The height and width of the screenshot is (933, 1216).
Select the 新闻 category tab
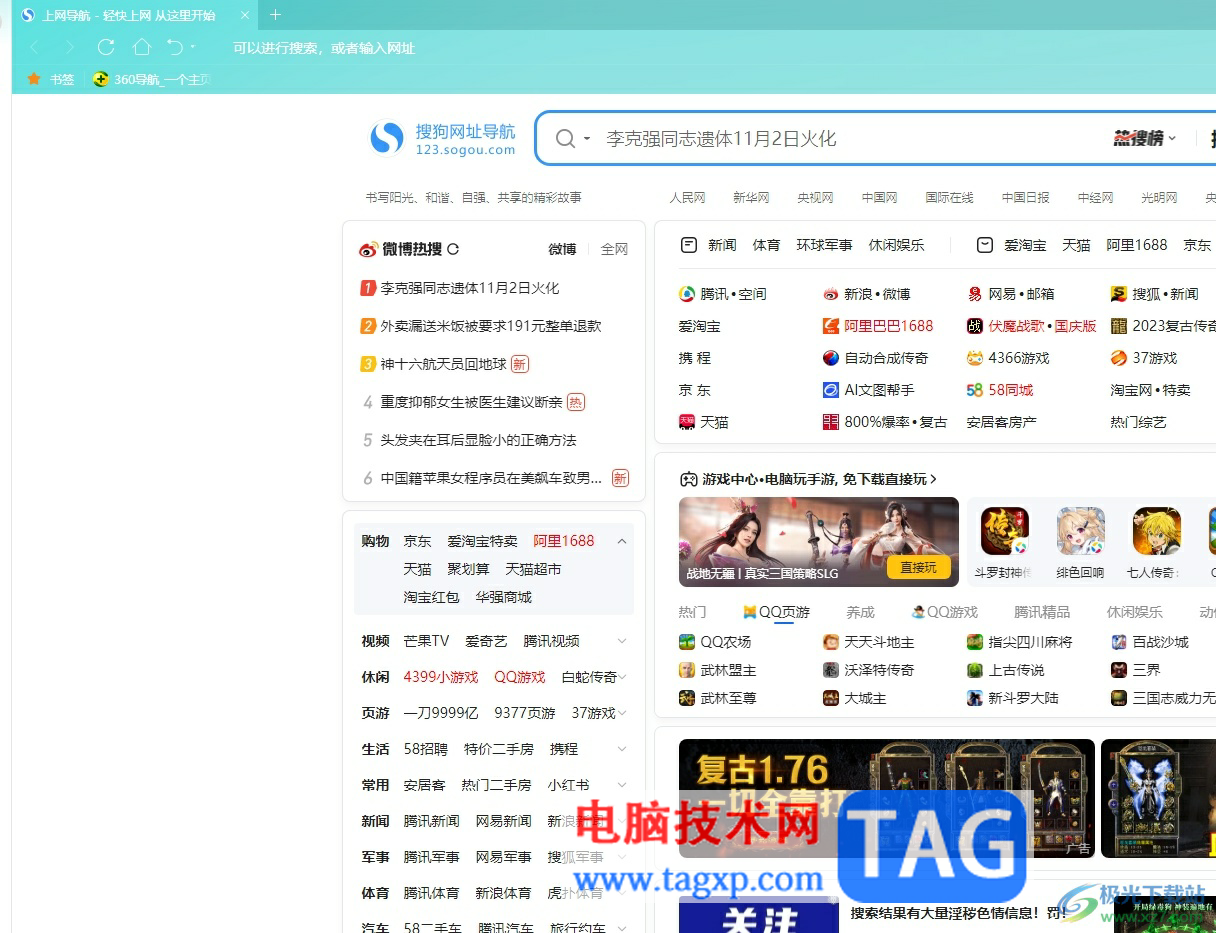(x=722, y=245)
